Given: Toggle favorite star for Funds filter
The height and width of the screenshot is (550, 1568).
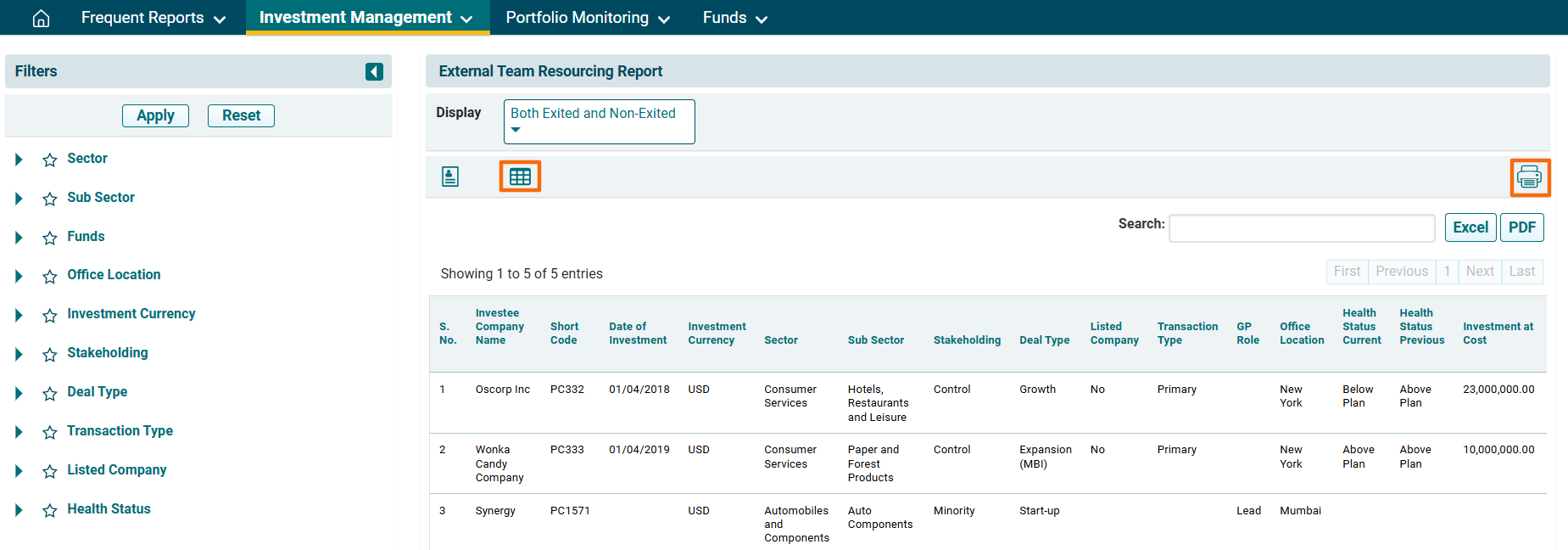Looking at the screenshot, I should click(x=50, y=238).
